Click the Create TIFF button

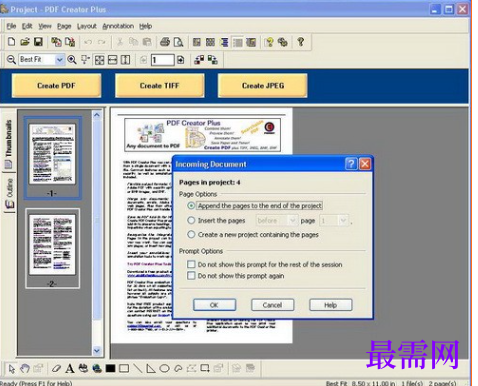[x=160, y=86]
